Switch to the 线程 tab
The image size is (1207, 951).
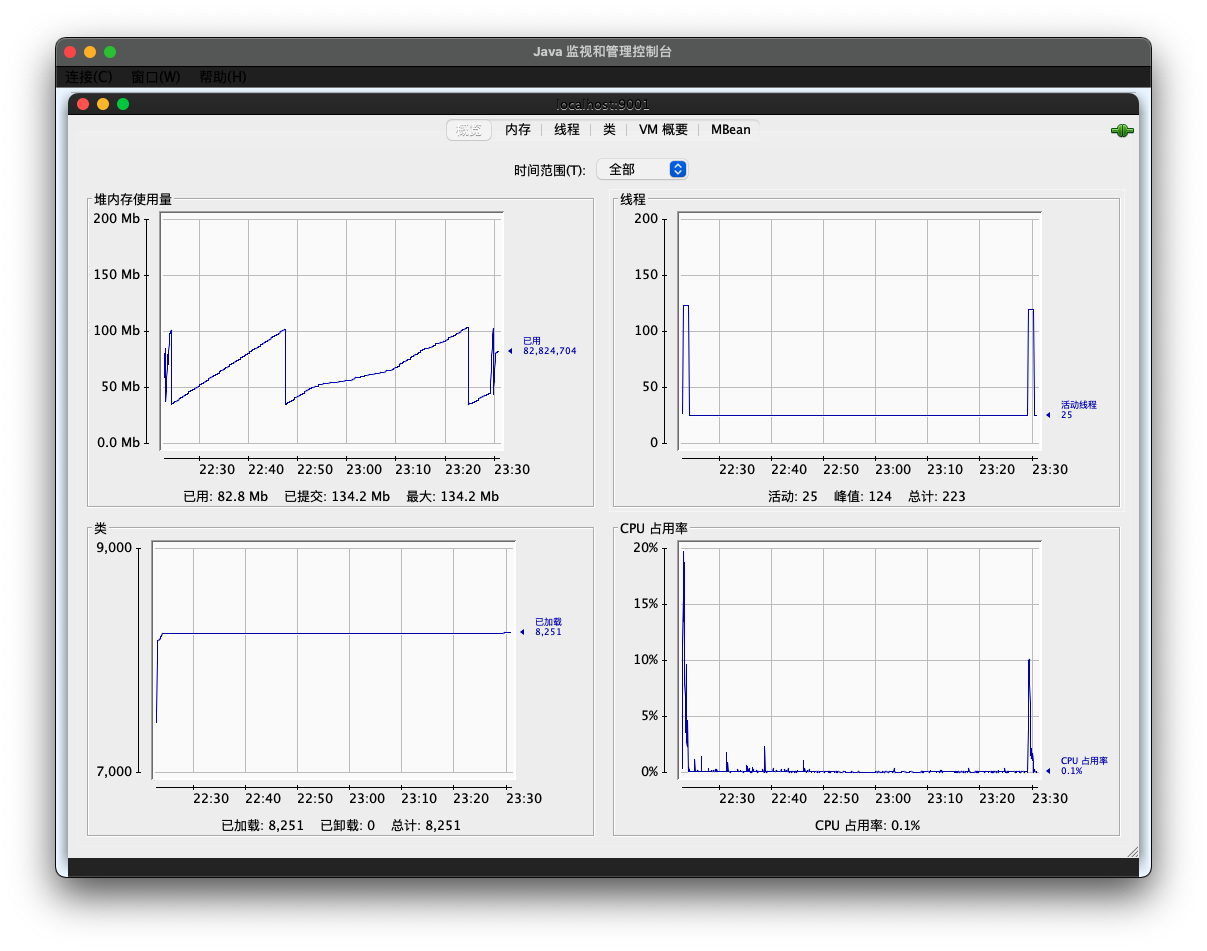coord(567,130)
